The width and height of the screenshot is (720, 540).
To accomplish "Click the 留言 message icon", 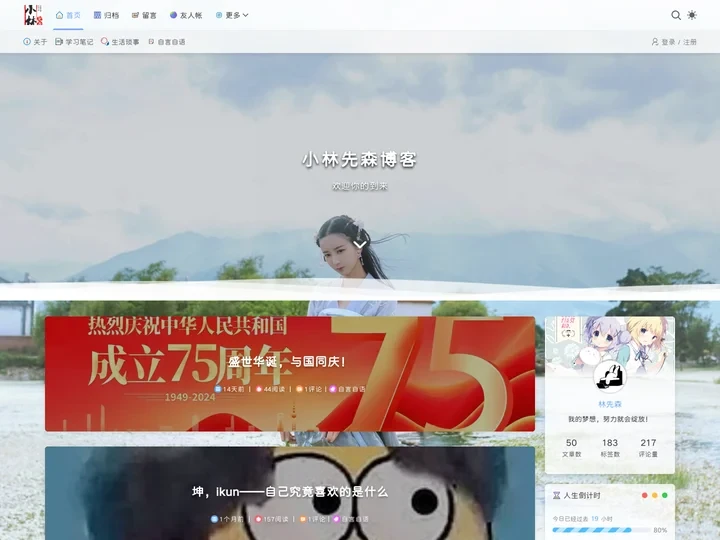I will 135,15.
